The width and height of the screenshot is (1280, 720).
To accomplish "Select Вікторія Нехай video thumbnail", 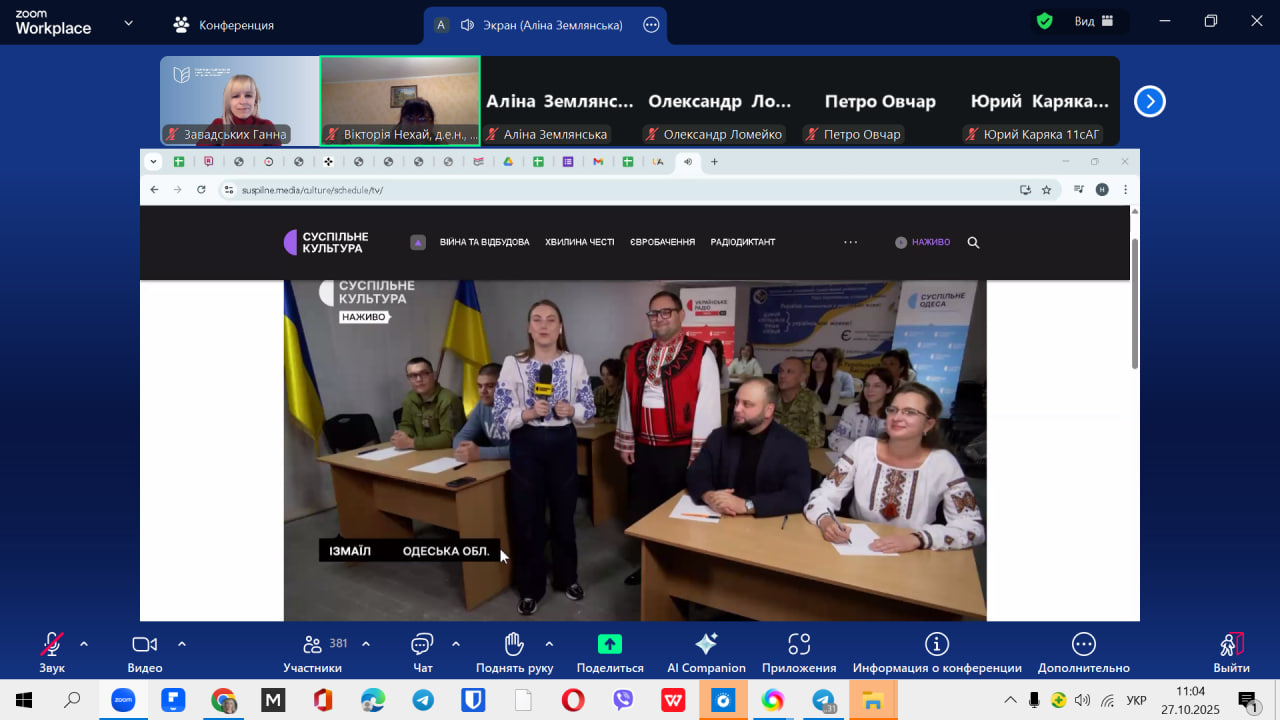I will tap(400, 100).
